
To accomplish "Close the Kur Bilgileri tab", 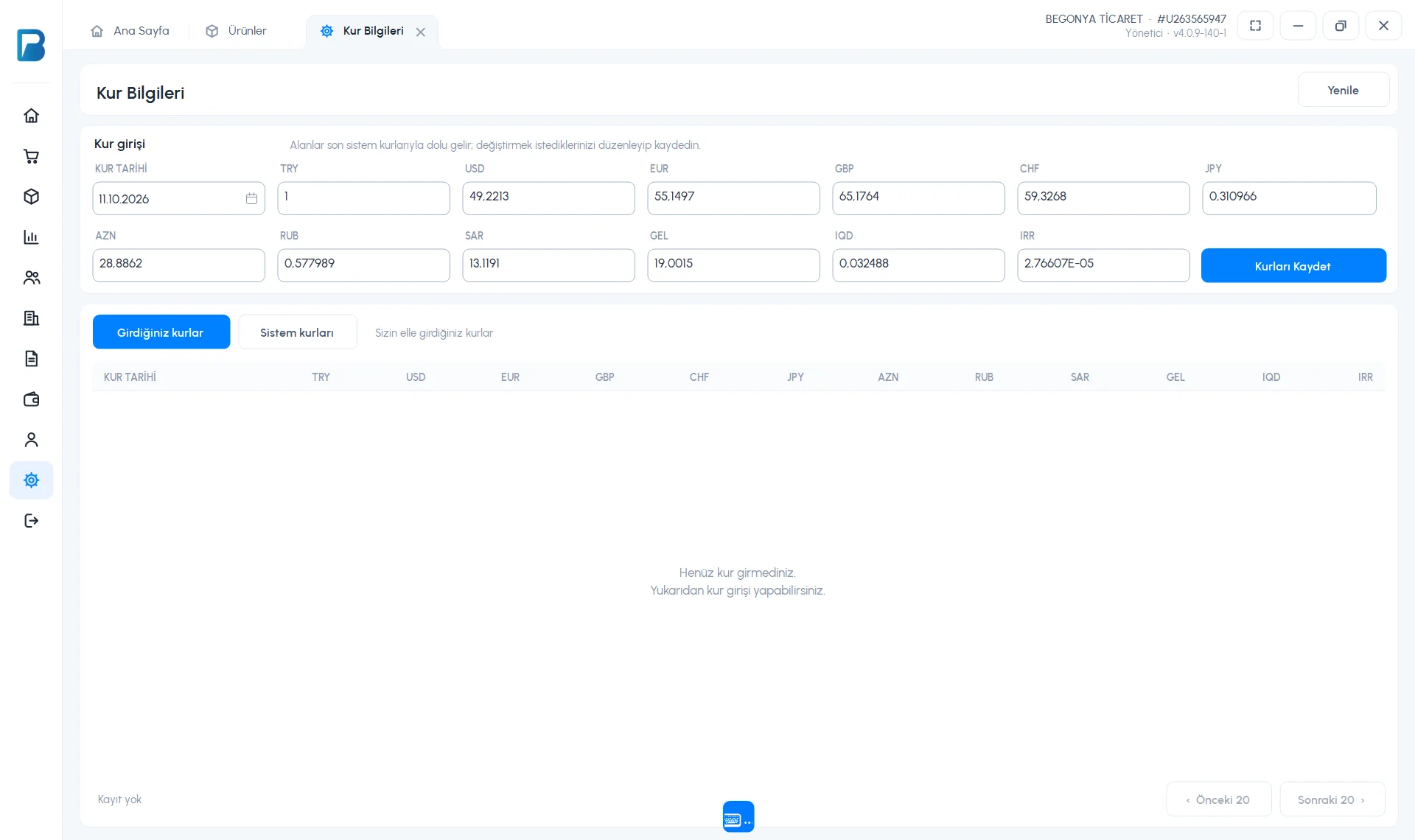I will [421, 32].
